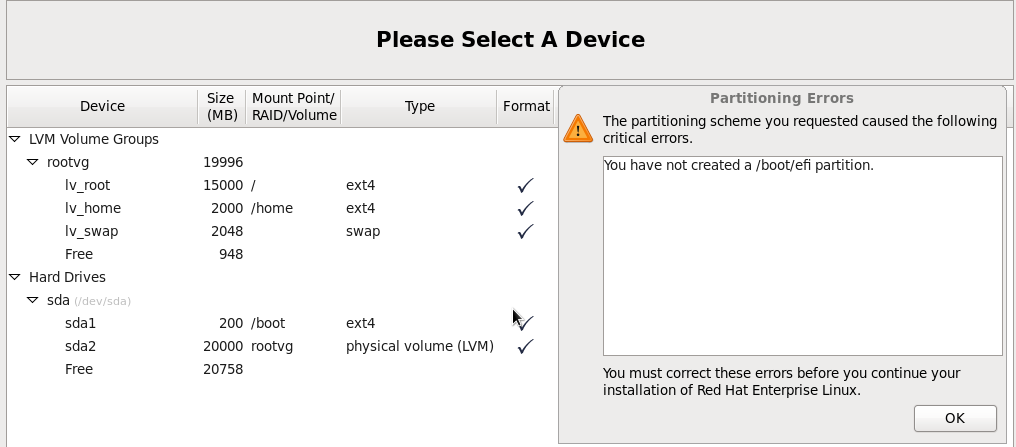Collapse the rootvg volume group
The height and width of the screenshot is (447, 1016).
click(32, 162)
